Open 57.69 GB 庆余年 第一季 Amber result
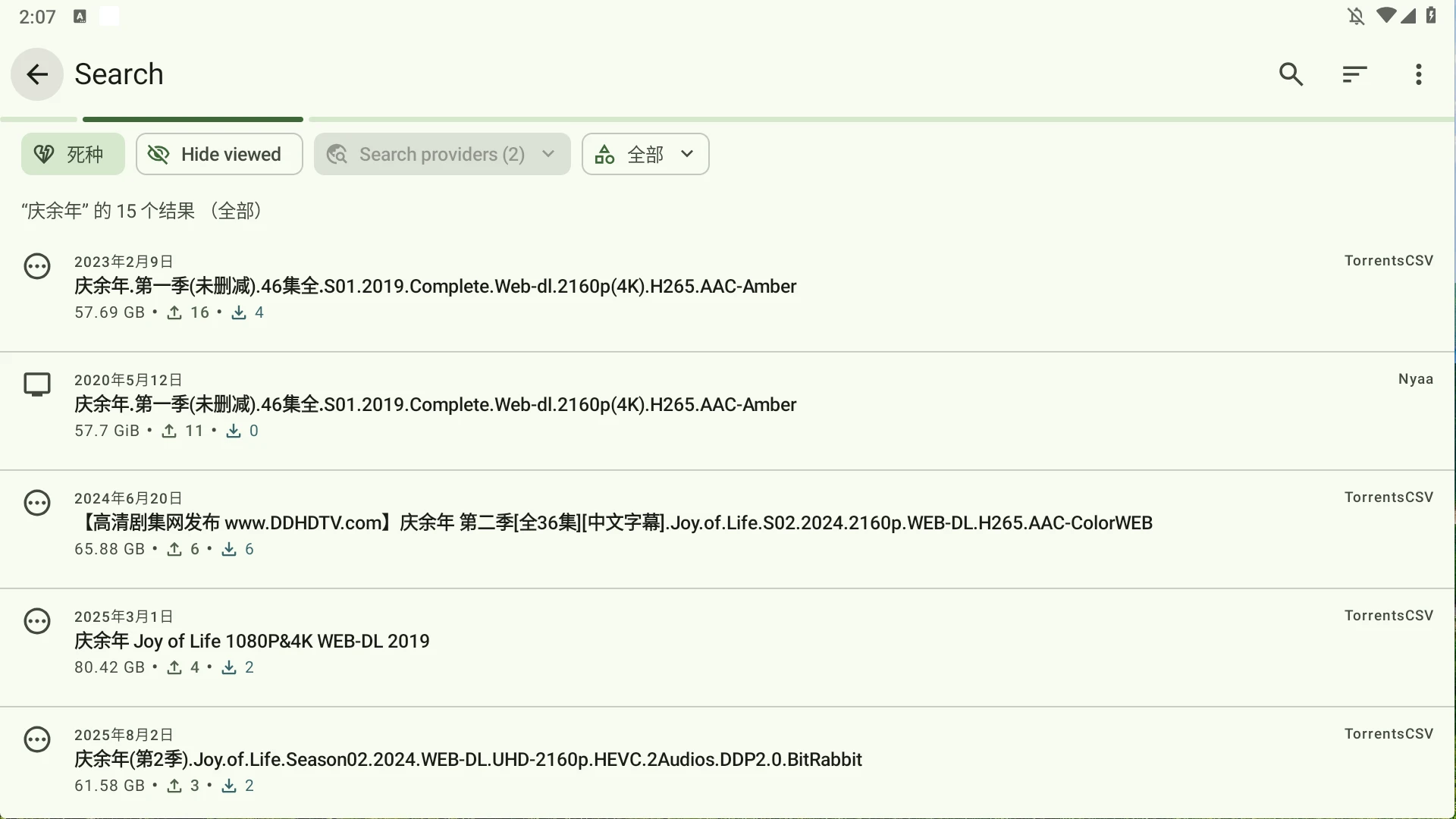The width and height of the screenshot is (1456, 819). point(728,293)
